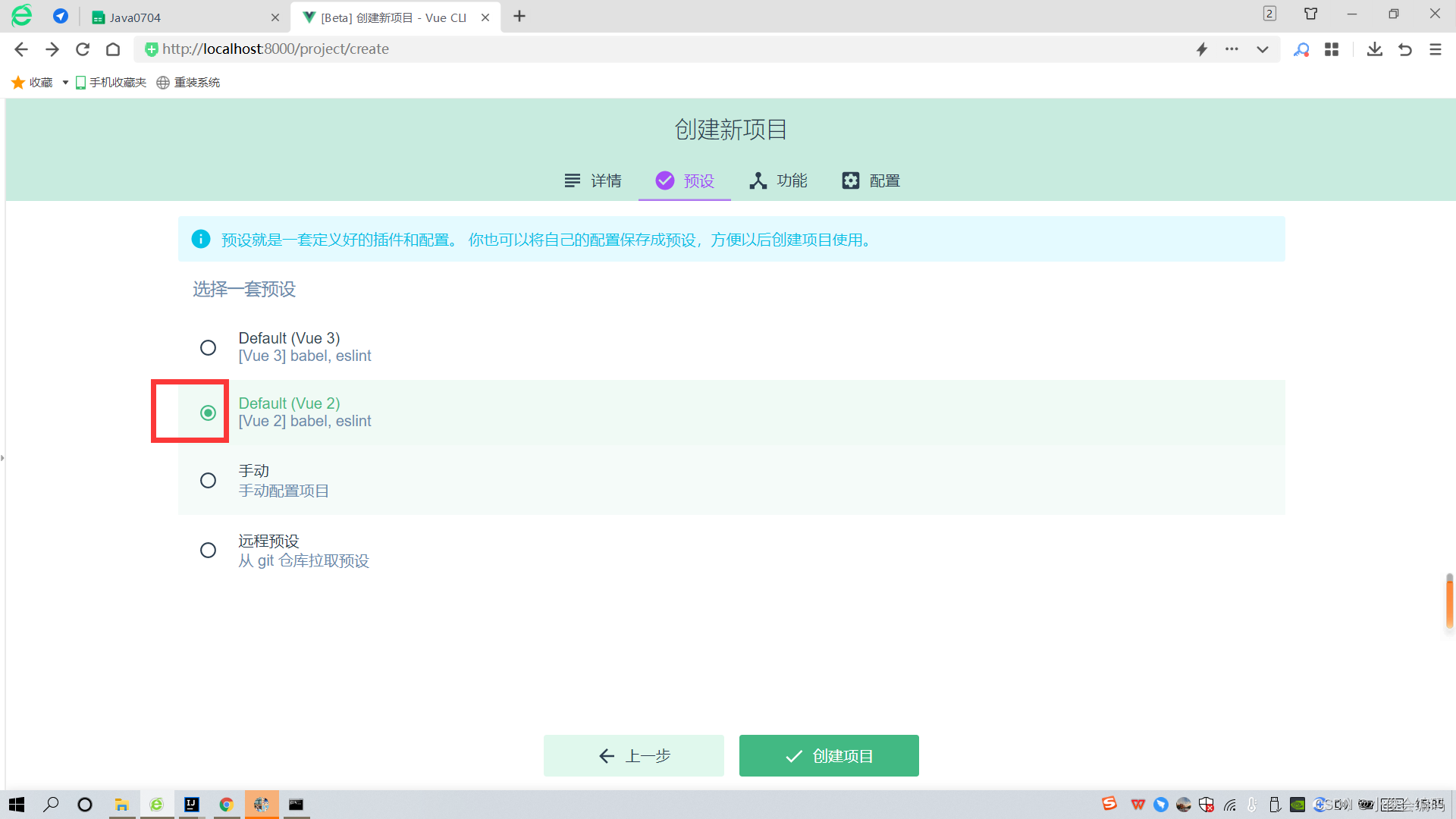Click the info icon in the blue banner
This screenshot has width=1456, height=819.
click(x=201, y=239)
